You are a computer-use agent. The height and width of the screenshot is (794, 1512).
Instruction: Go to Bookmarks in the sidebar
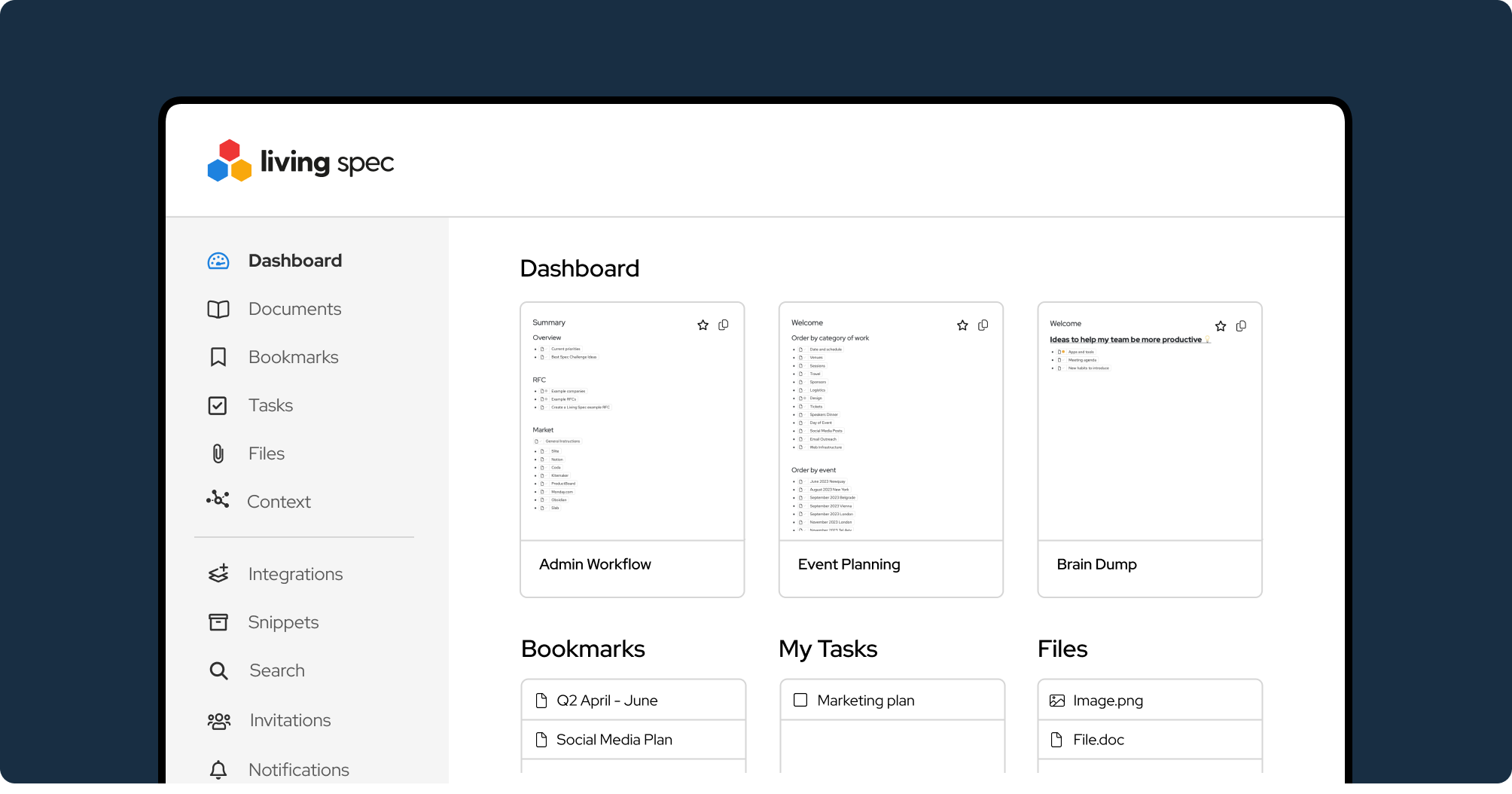293,357
